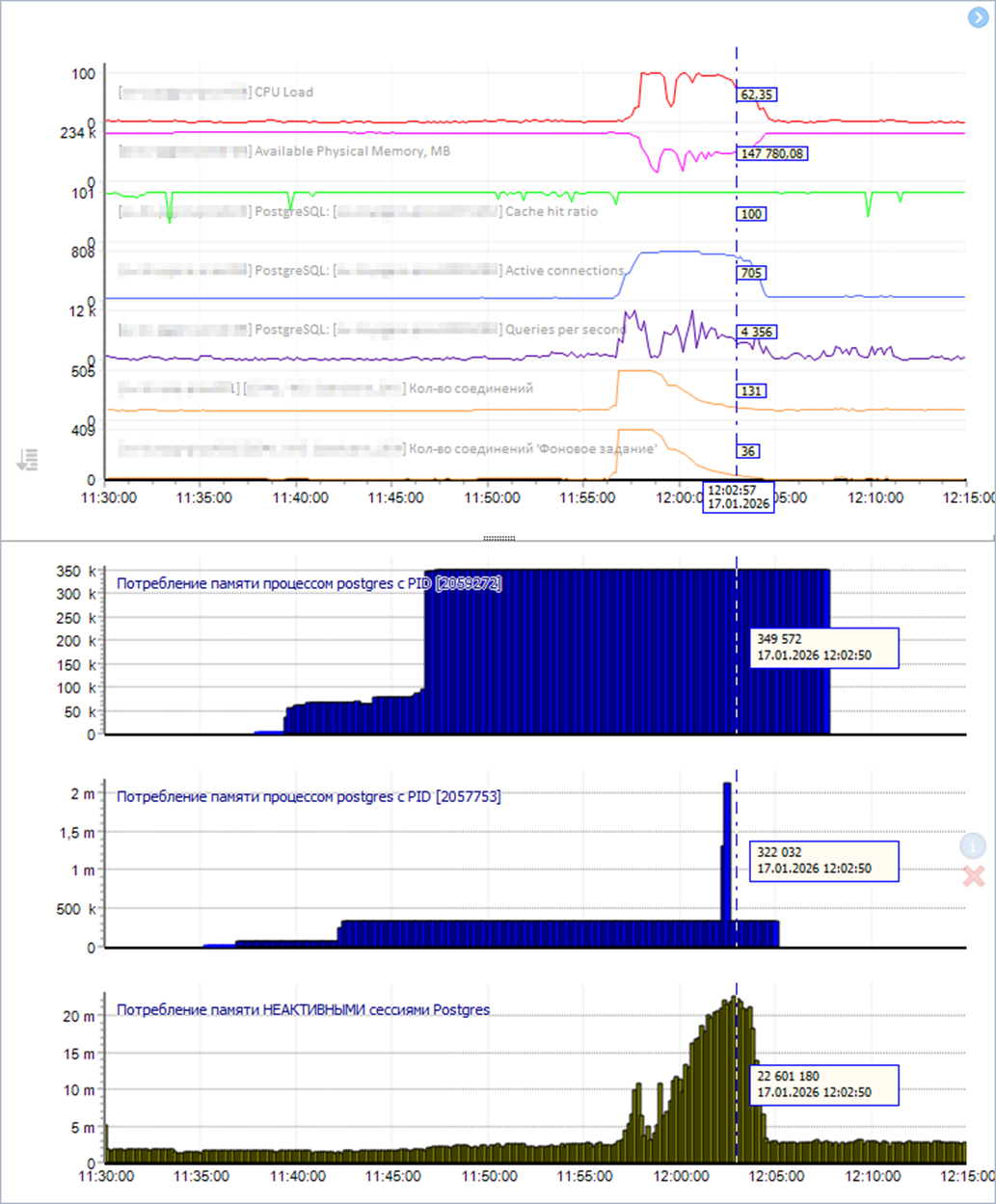Click the Active connections series label
Image resolution: width=996 pixels, height=1204 pixels.
564,271
